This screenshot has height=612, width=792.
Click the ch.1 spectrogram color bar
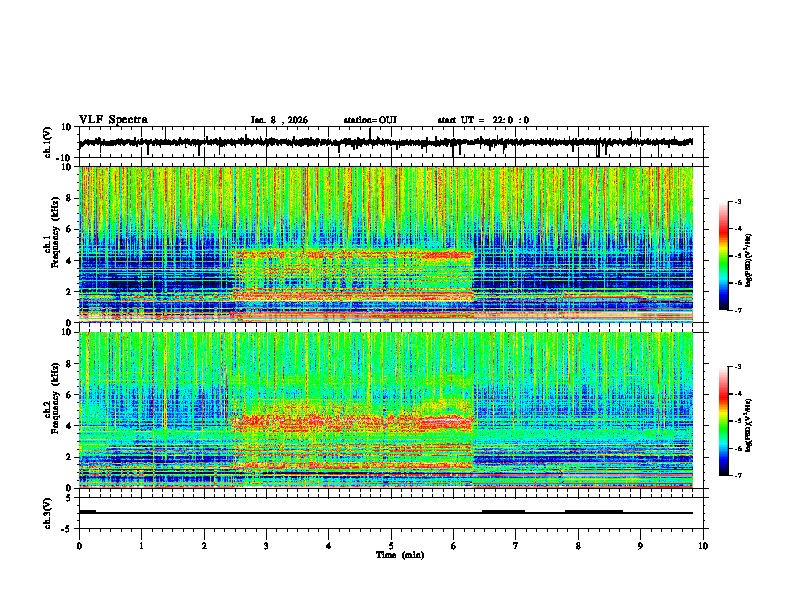(723, 256)
